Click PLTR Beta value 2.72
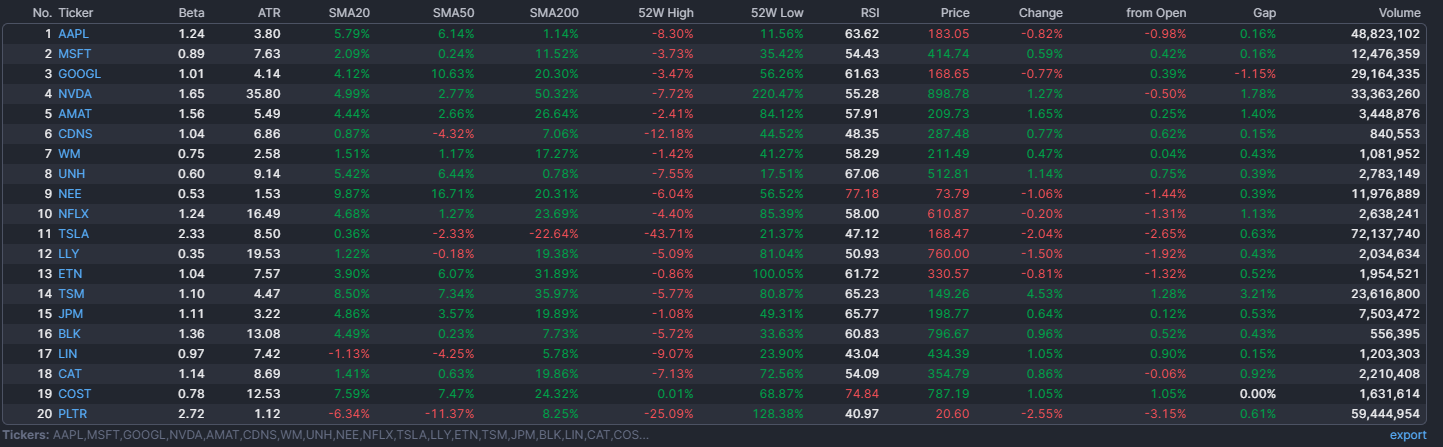Screen dimensions: 1443x447 point(191,414)
